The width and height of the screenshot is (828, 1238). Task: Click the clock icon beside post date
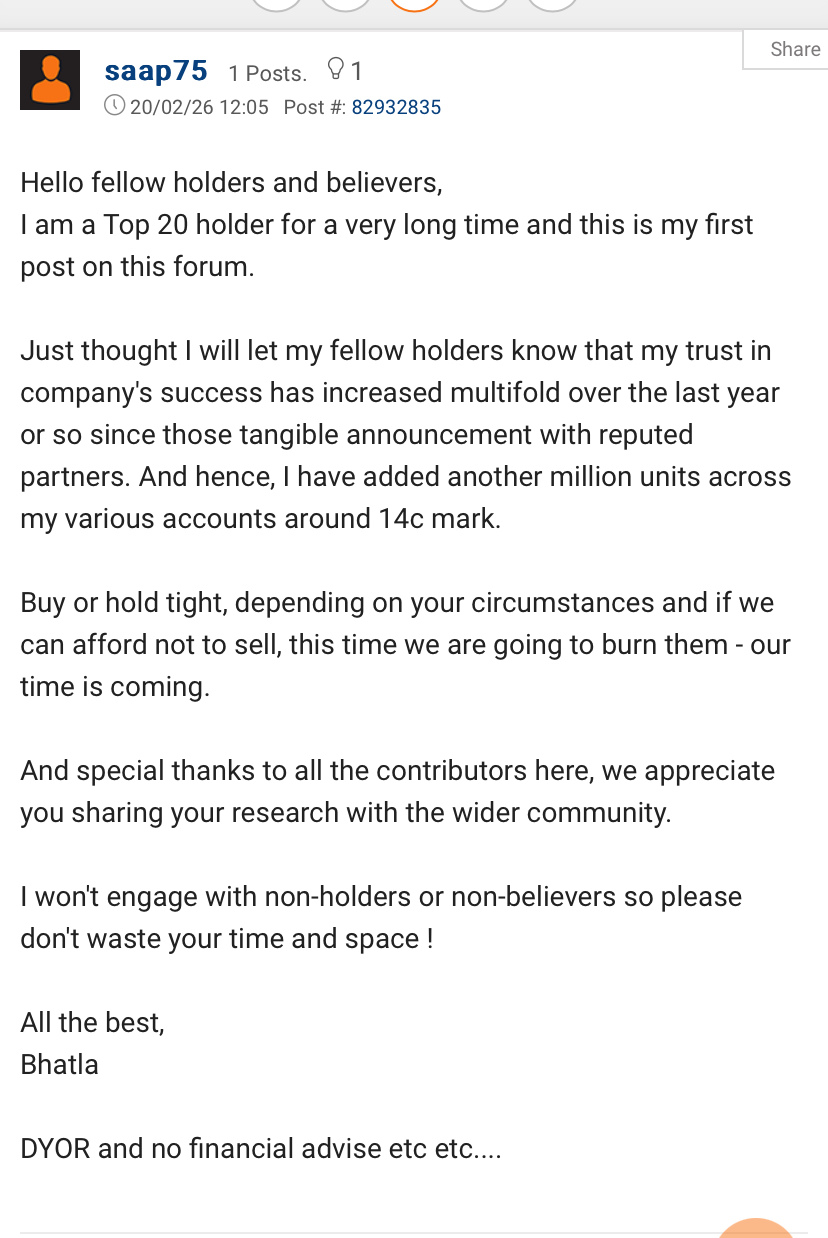115,106
